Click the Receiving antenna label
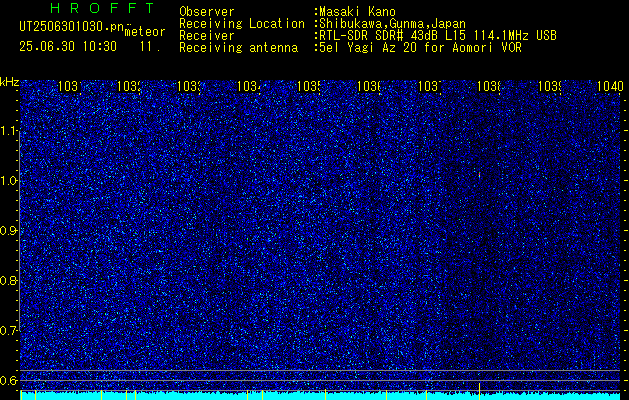The height and width of the screenshot is (400, 629). tap(239, 48)
